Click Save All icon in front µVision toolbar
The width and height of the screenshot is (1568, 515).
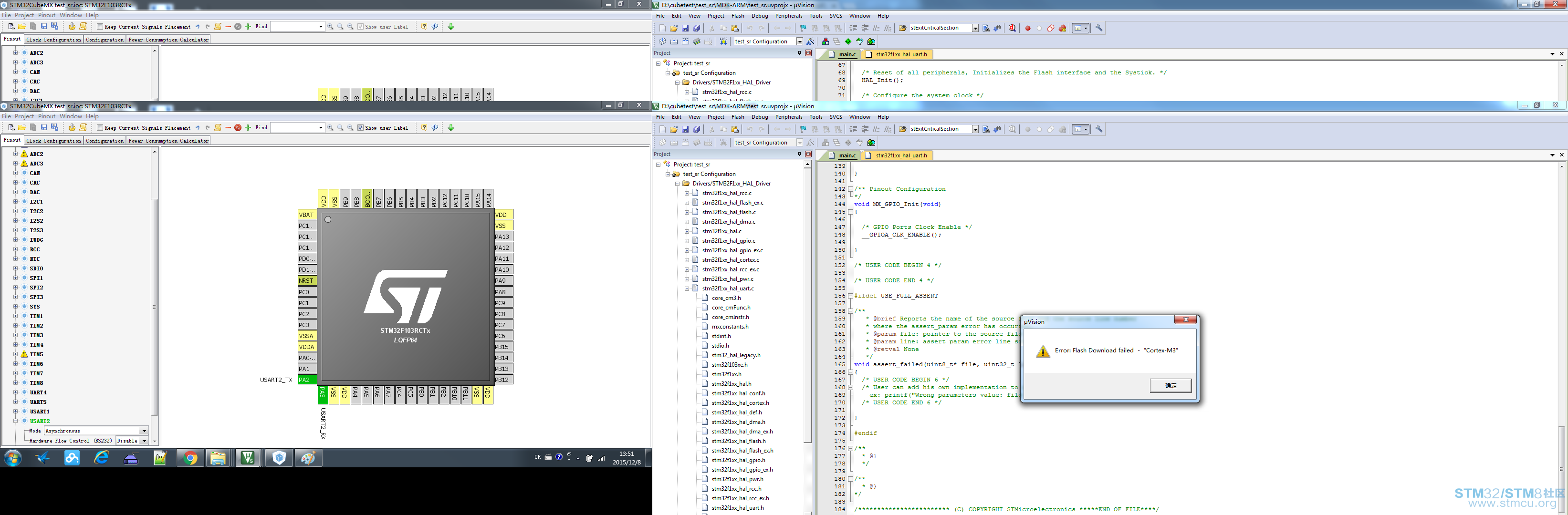(697, 129)
